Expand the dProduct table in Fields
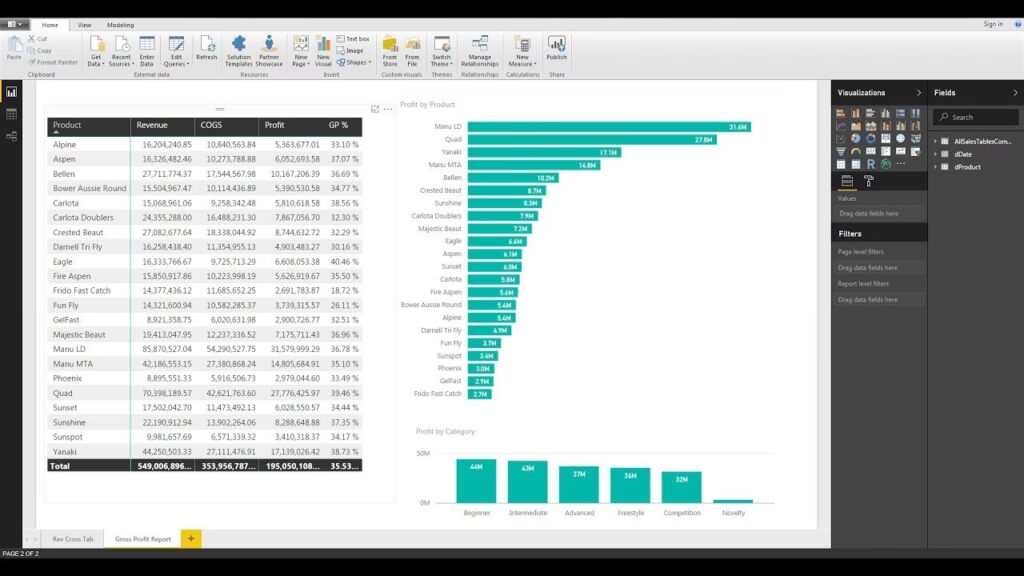The width and height of the screenshot is (1024, 576). pos(936,167)
